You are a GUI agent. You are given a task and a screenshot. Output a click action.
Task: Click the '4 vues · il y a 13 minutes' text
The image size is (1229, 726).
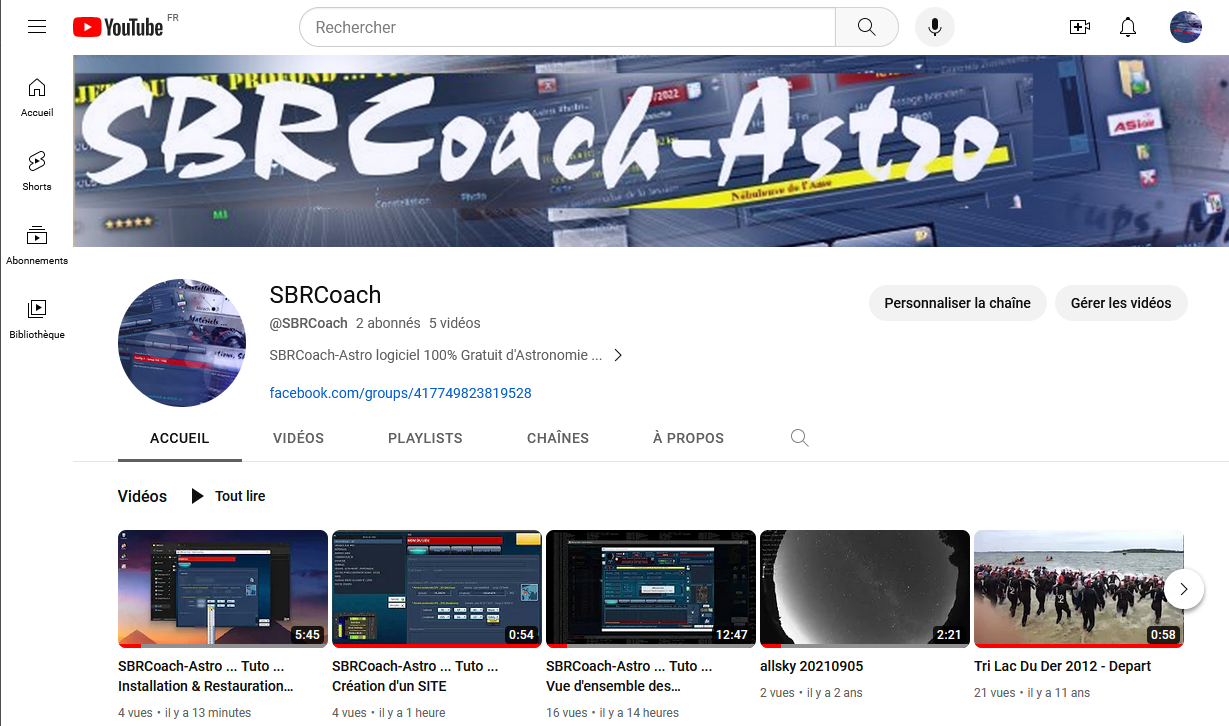point(185,713)
